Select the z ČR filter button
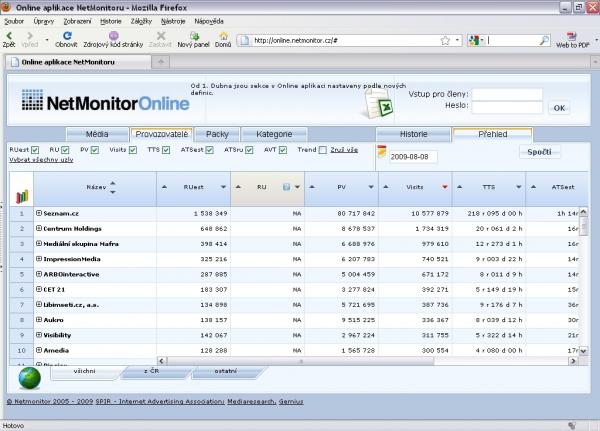Image resolution: width=600 pixels, height=431 pixels. click(x=155, y=372)
